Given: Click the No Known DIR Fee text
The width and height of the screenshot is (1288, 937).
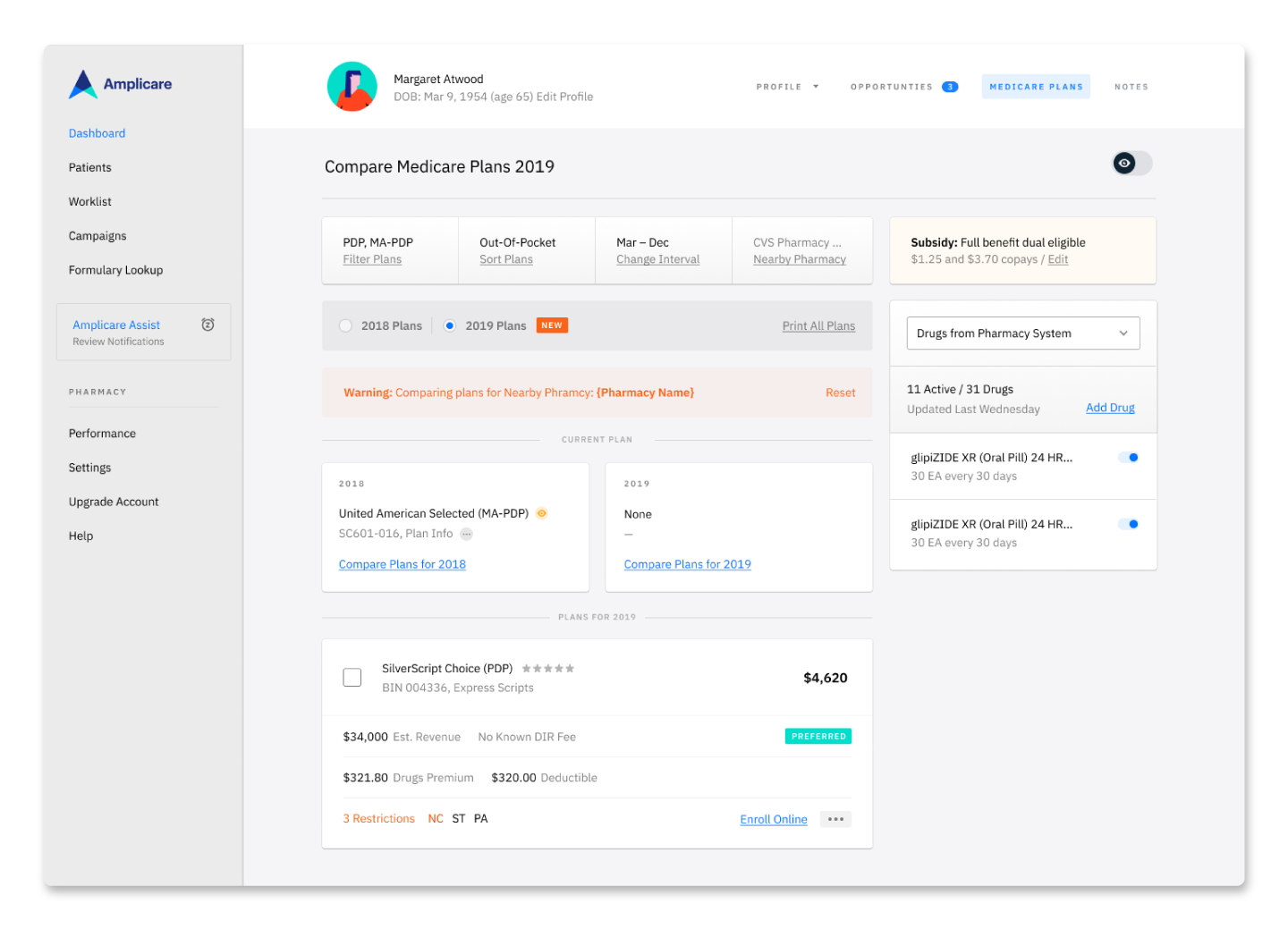Looking at the screenshot, I should coord(527,737).
